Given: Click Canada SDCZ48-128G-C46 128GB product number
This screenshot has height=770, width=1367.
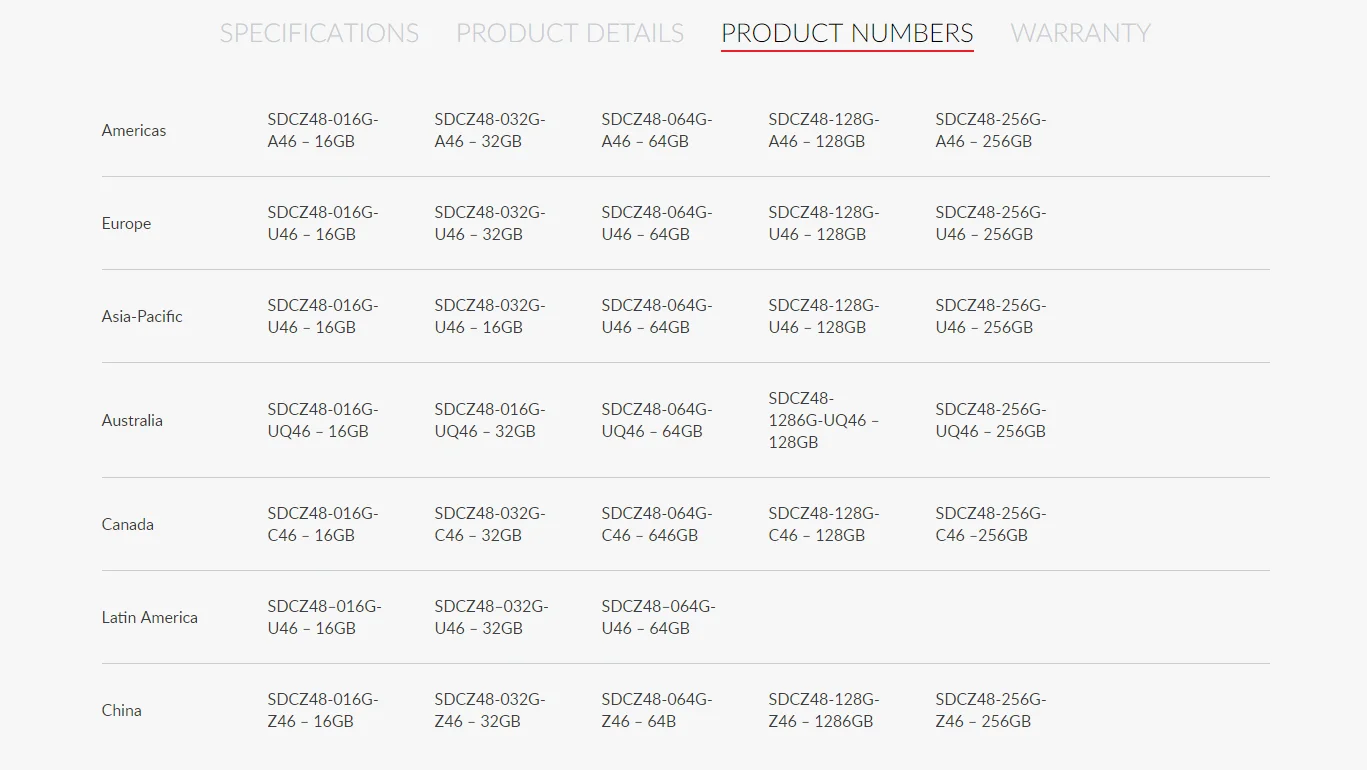Looking at the screenshot, I should (x=823, y=525).
